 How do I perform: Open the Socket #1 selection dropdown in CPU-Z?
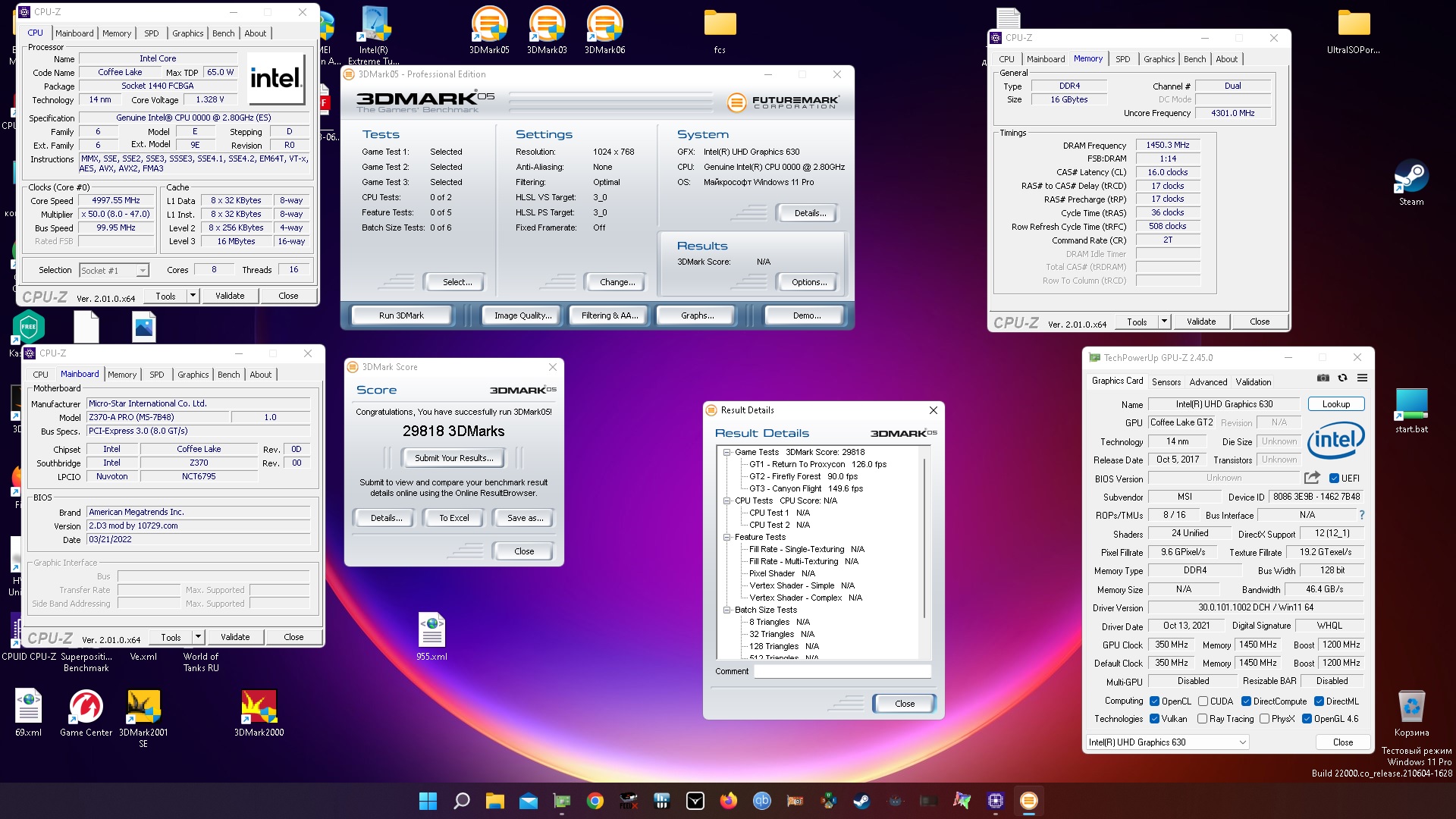(114, 271)
